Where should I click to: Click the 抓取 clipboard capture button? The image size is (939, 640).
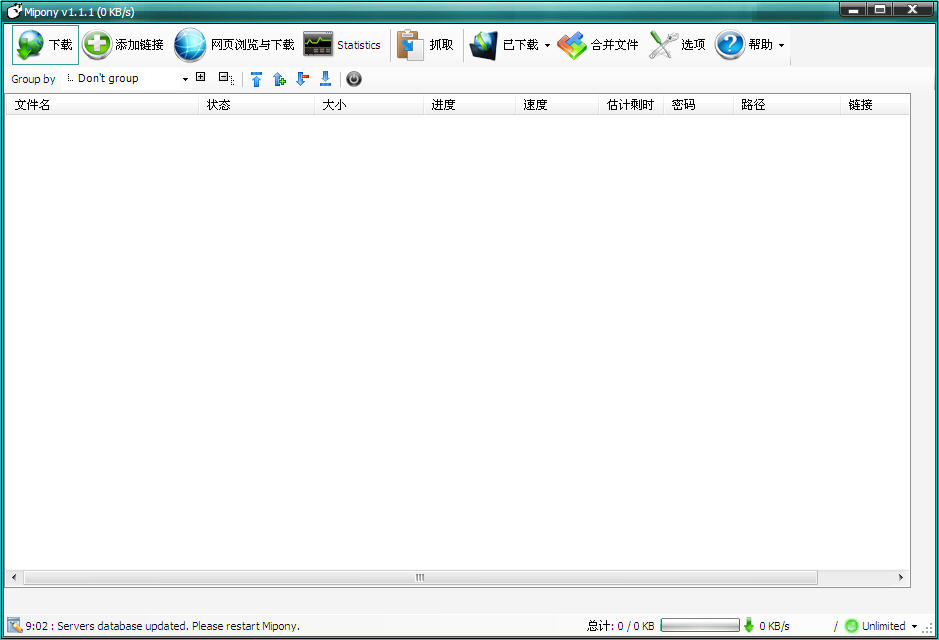pos(425,45)
